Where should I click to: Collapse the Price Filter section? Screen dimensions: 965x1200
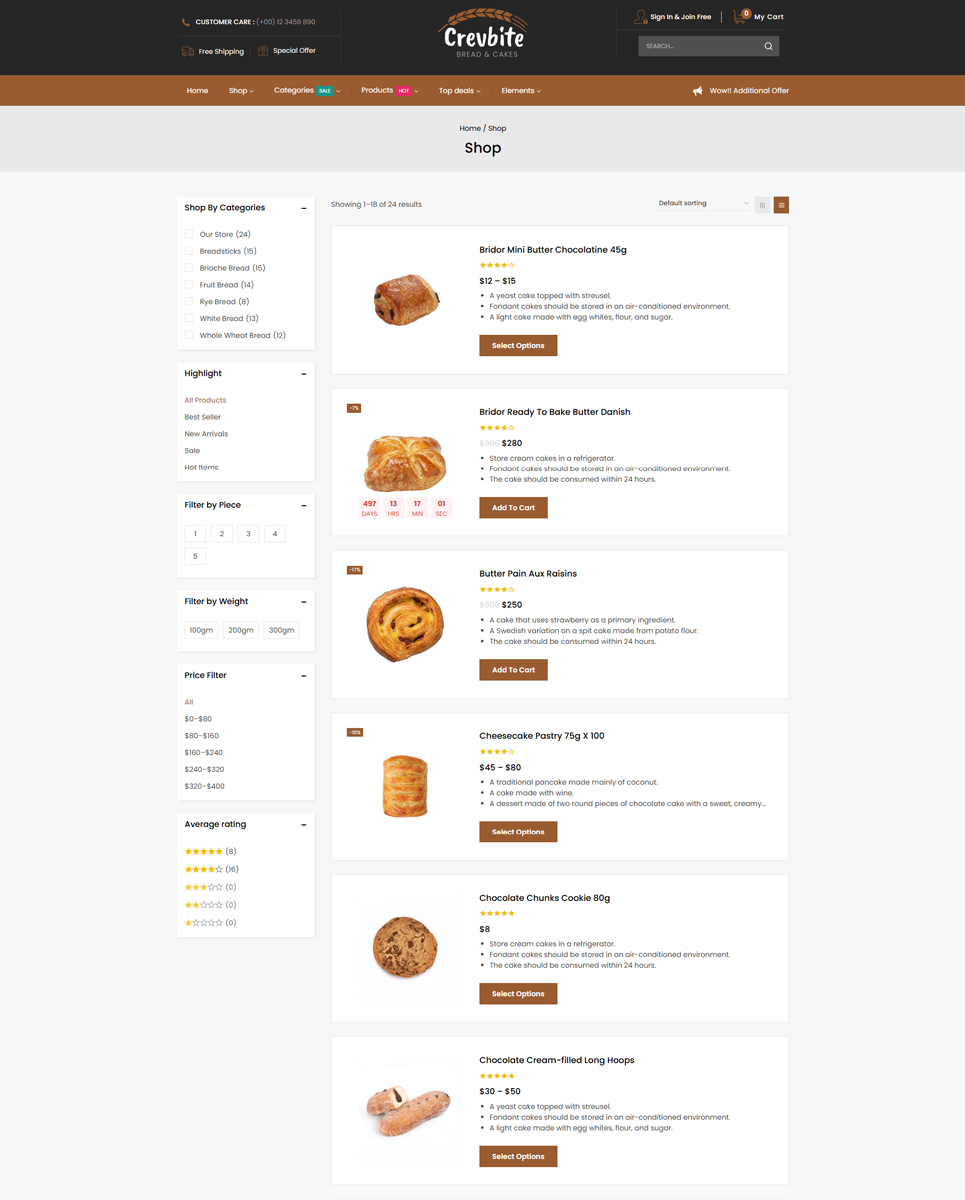tap(304, 676)
